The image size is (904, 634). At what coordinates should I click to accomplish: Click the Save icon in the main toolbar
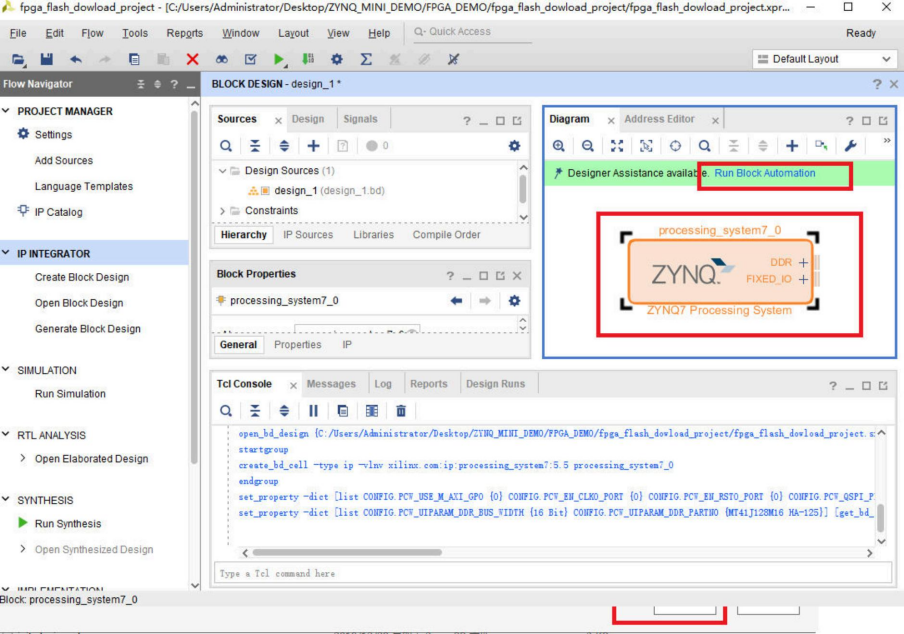46,60
